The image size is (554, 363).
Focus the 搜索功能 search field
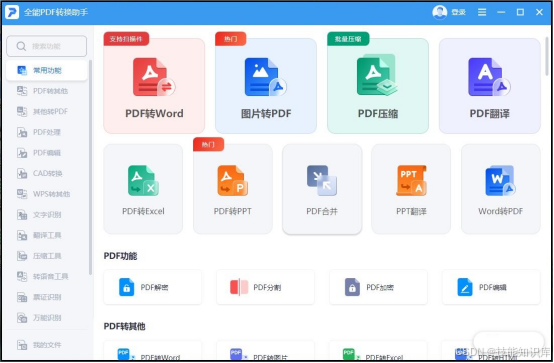click(47, 46)
